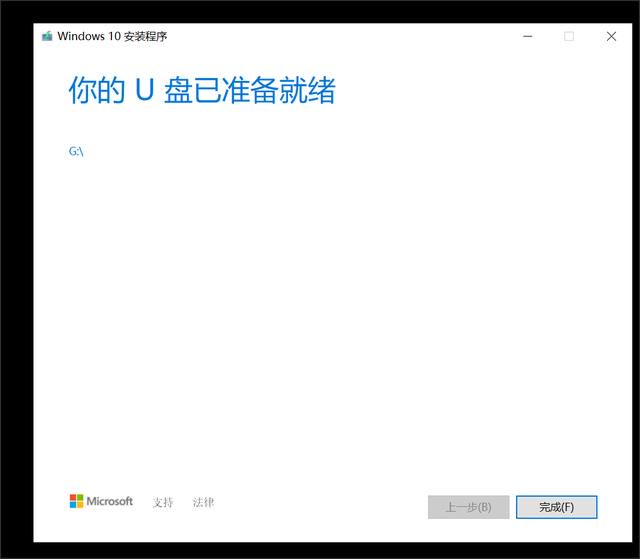Minimize the Windows 10 安装程序 window

(x=527, y=36)
